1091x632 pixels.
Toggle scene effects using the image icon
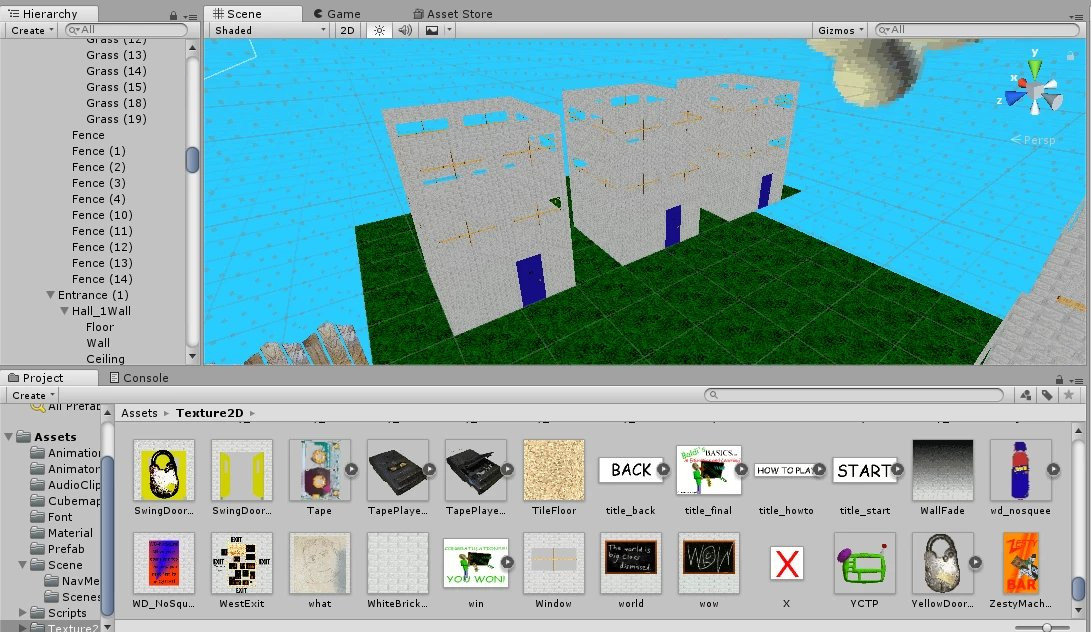click(x=433, y=30)
